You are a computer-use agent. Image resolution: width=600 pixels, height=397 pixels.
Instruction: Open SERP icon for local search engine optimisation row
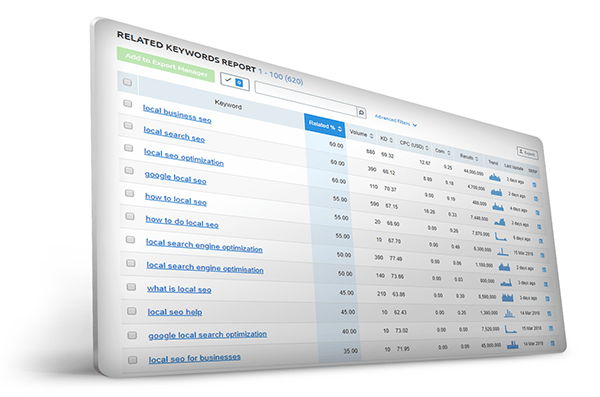point(546,284)
